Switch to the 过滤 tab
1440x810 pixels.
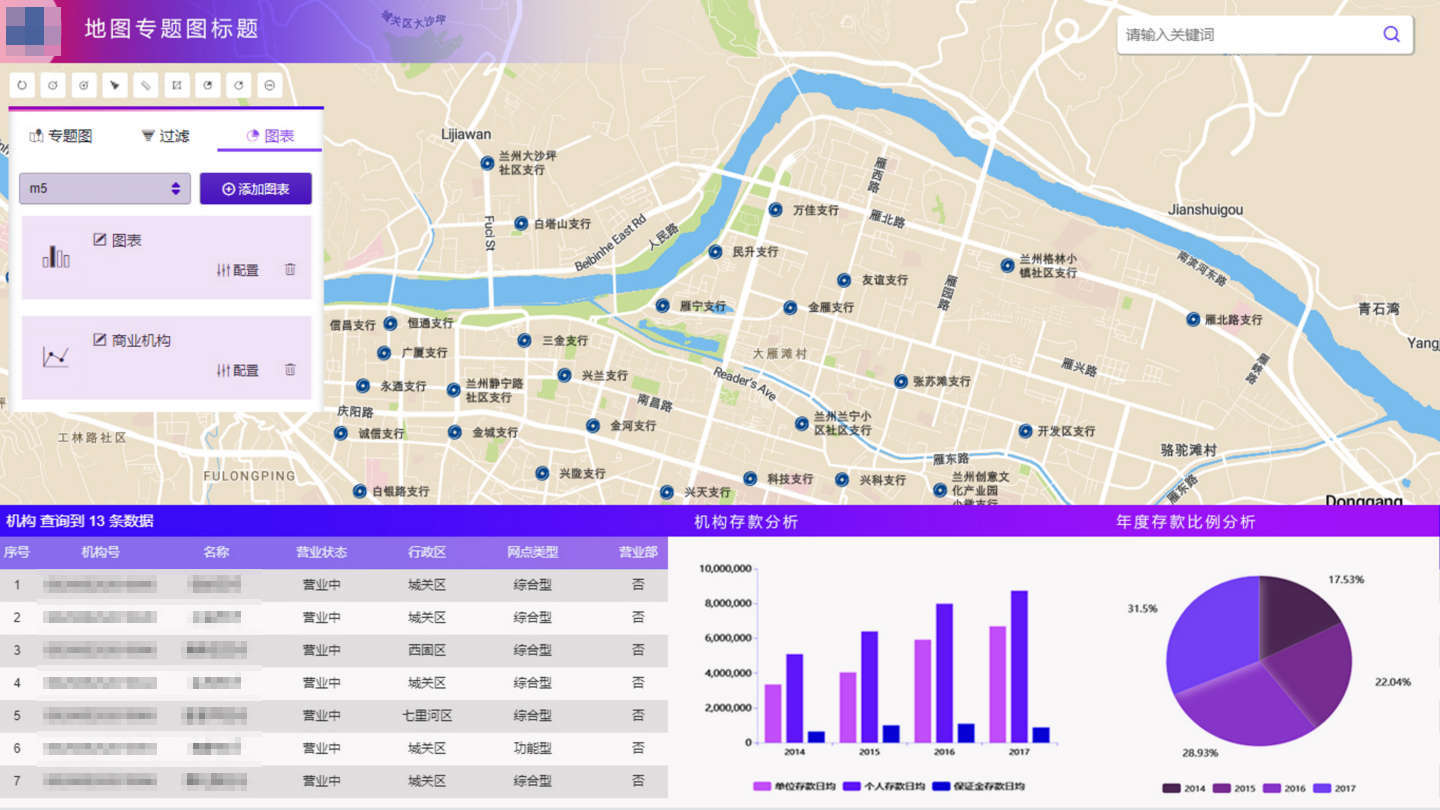pos(165,135)
